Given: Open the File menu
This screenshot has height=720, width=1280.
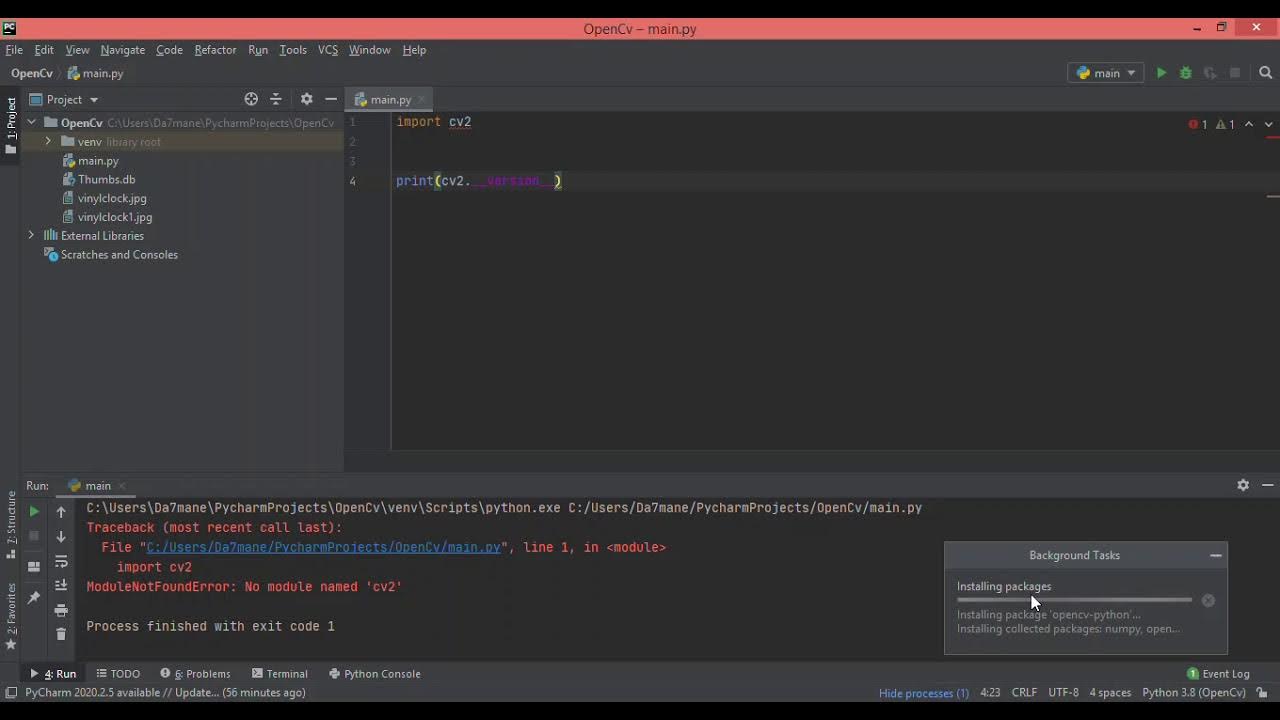Looking at the screenshot, I should (x=14, y=49).
